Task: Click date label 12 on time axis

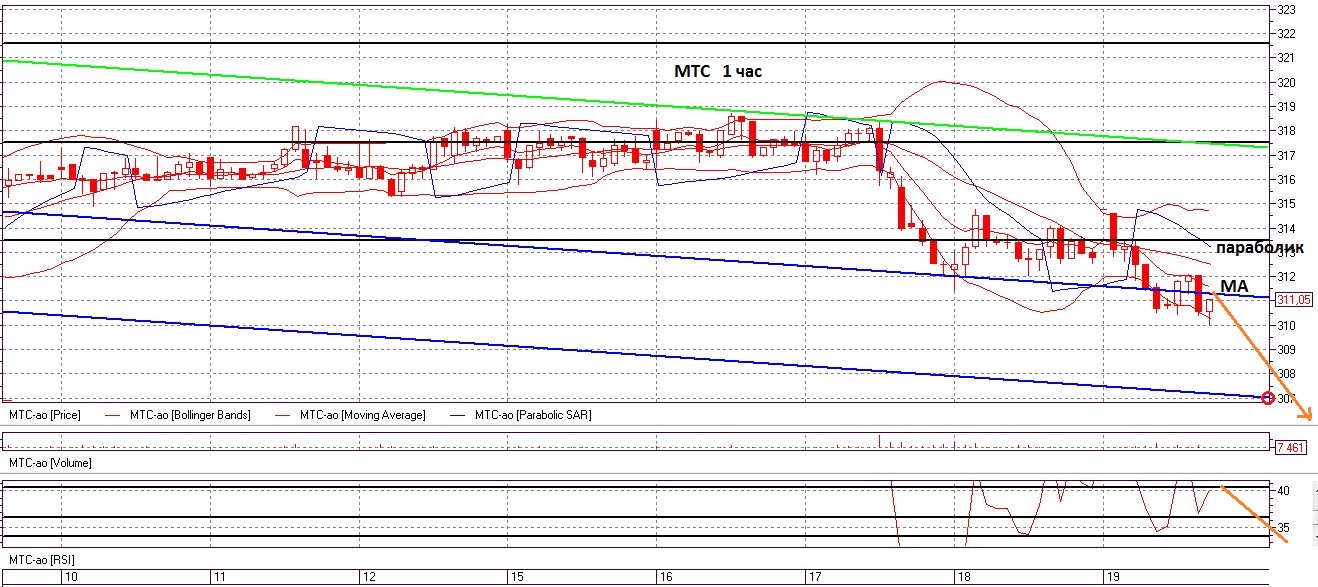Action: [368, 578]
